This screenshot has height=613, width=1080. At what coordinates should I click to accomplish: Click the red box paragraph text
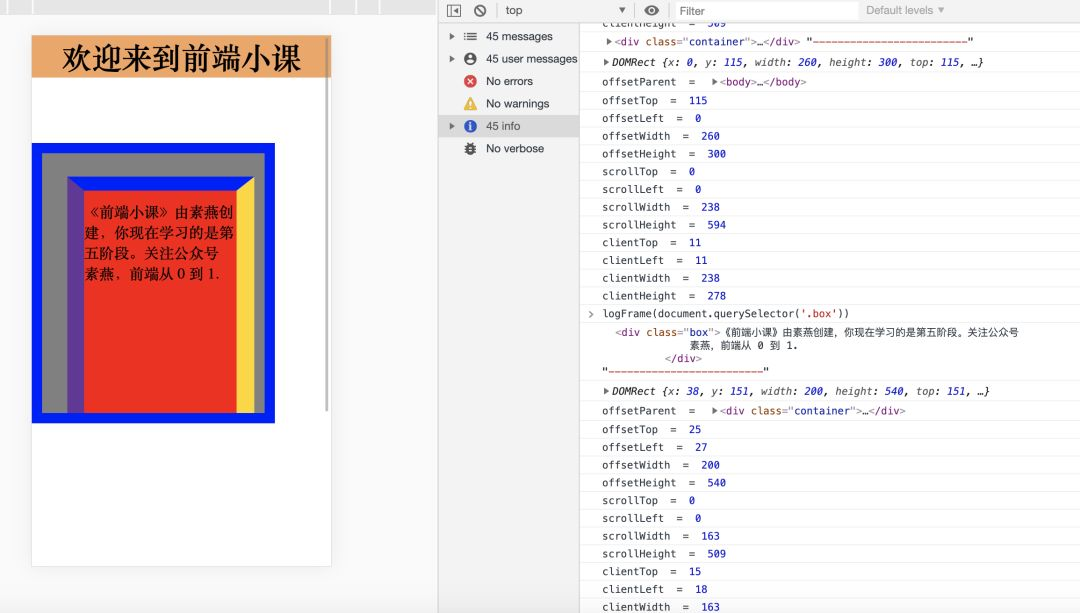159,243
